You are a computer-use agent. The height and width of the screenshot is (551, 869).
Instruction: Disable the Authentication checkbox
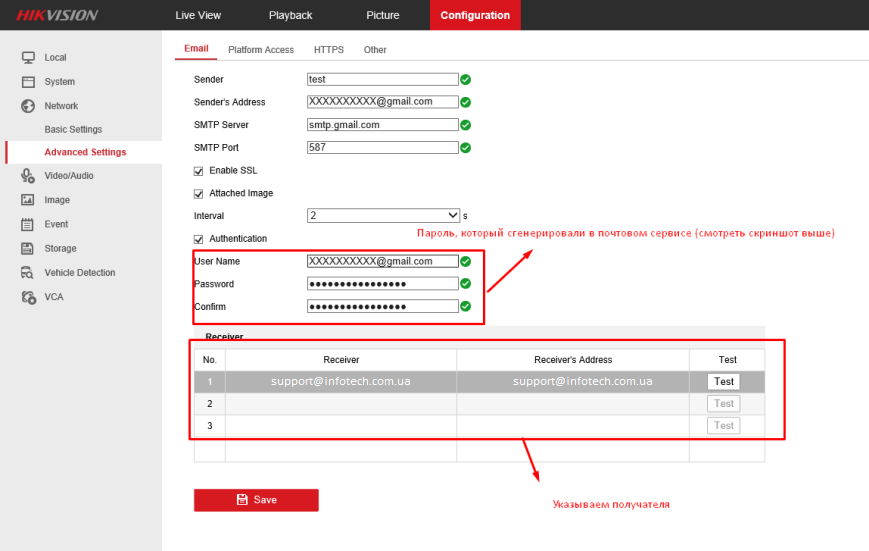(x=198, y=239)
